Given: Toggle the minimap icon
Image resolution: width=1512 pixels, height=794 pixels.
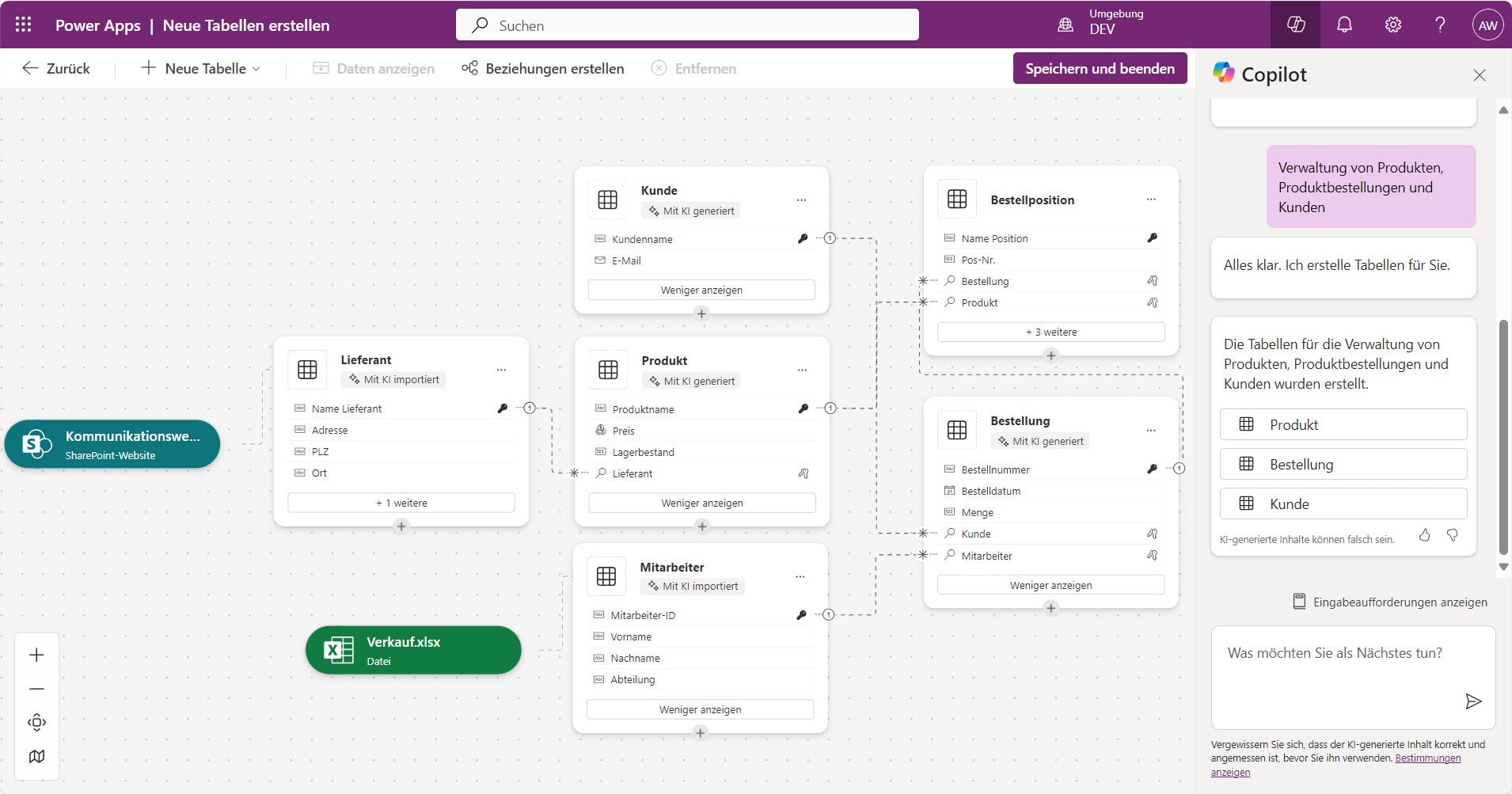Looking at the screenshot, I should (x=36, y=756).
